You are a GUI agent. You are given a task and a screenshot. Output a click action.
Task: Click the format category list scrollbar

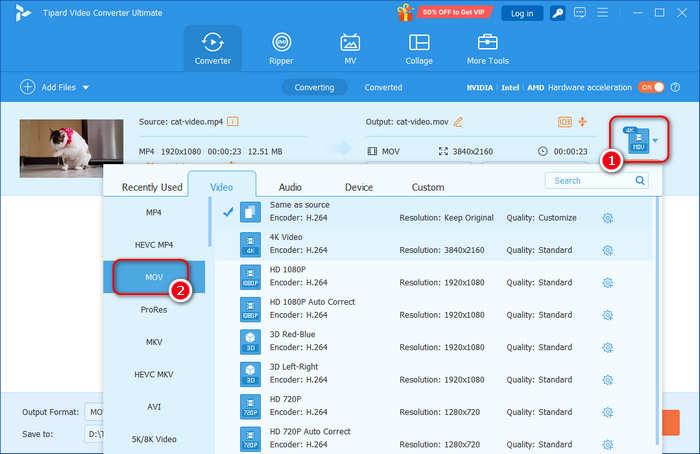209,222
